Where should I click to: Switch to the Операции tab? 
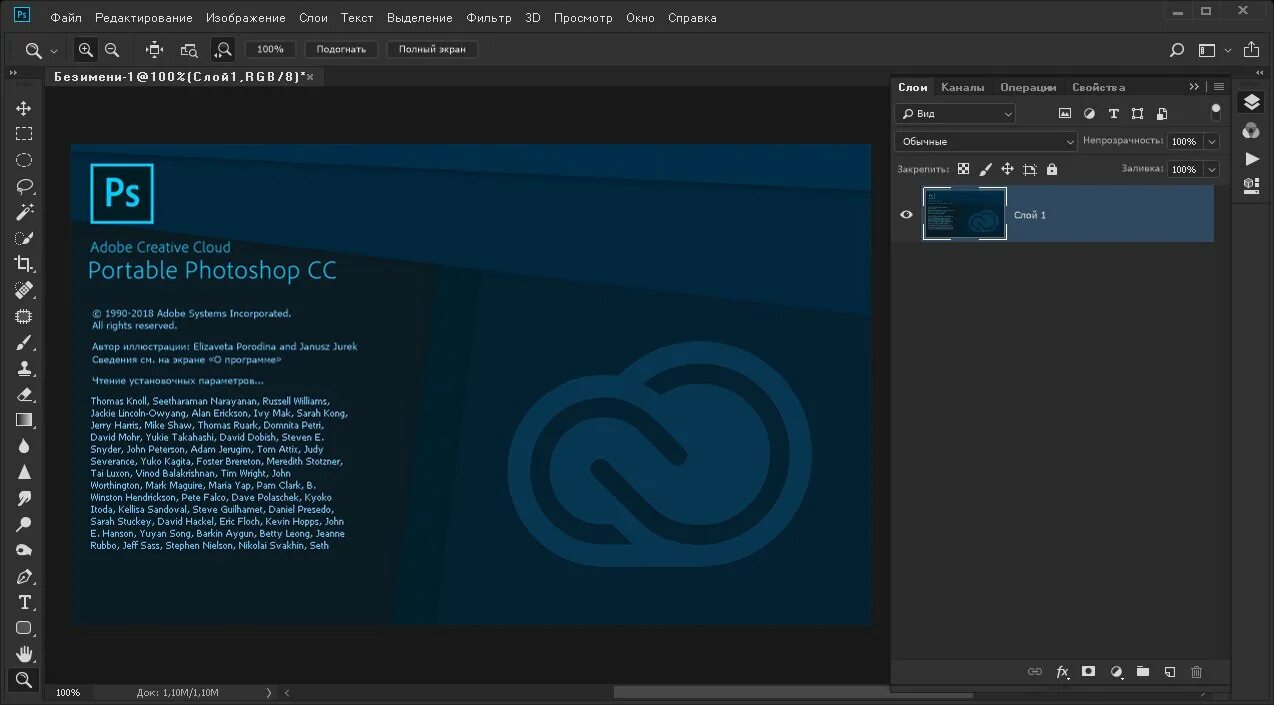1028,87
